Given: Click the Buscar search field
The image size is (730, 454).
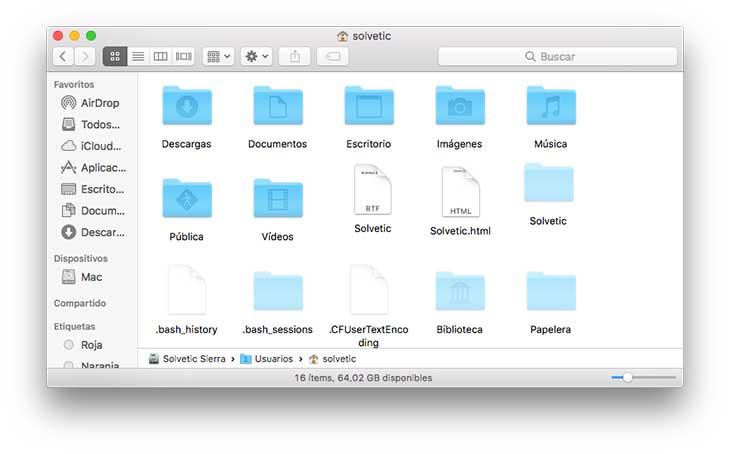Looking at the screenshot, I should coord(557,56).
